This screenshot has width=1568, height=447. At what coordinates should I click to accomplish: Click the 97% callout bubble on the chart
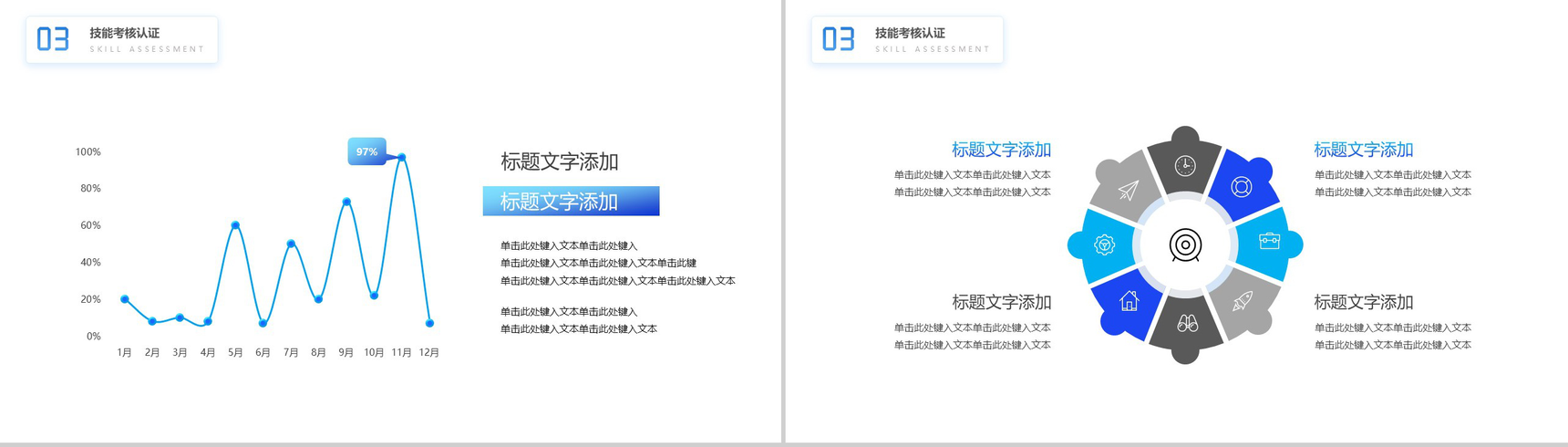click(367, 151)
